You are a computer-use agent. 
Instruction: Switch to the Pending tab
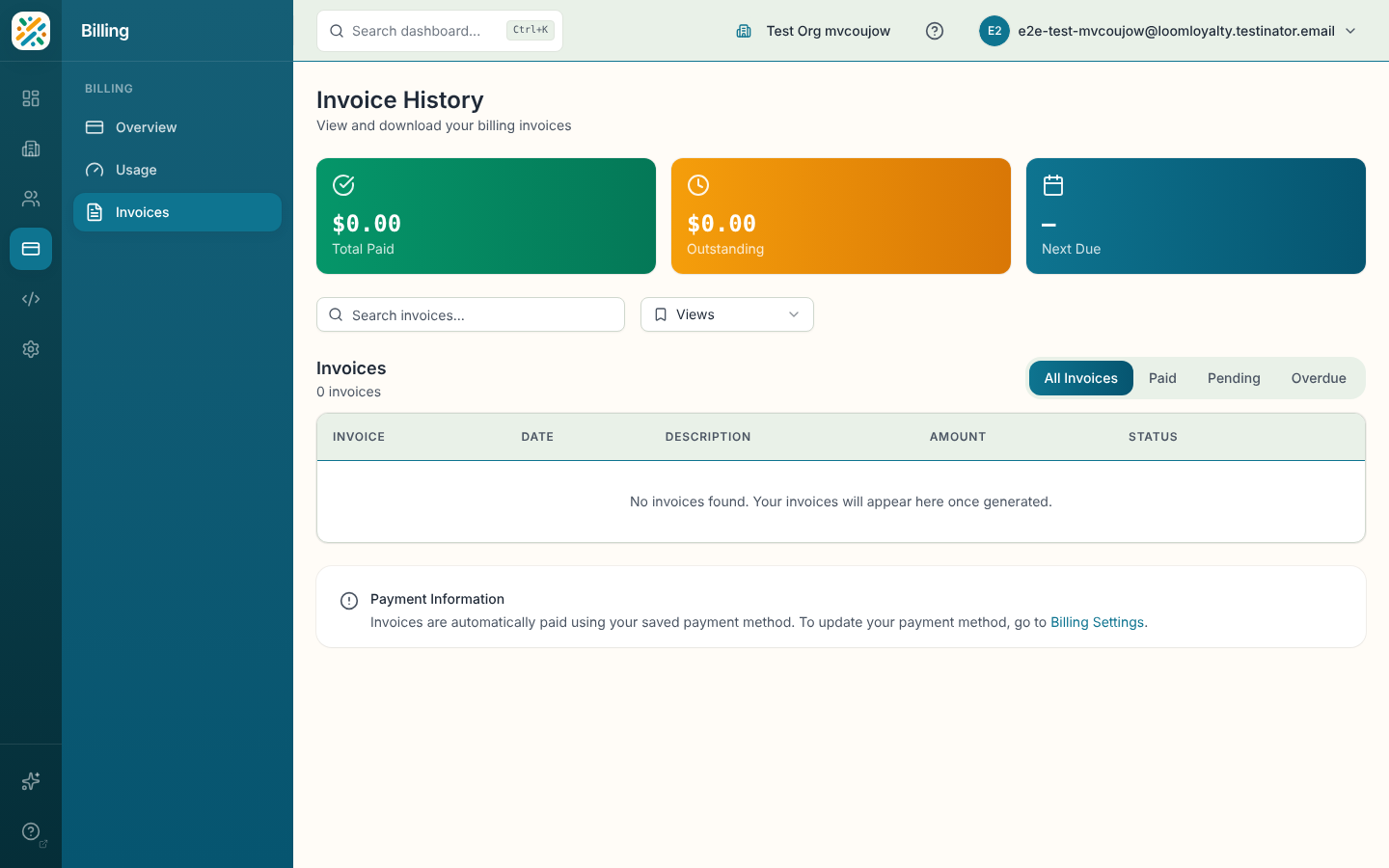[1234, 378]
